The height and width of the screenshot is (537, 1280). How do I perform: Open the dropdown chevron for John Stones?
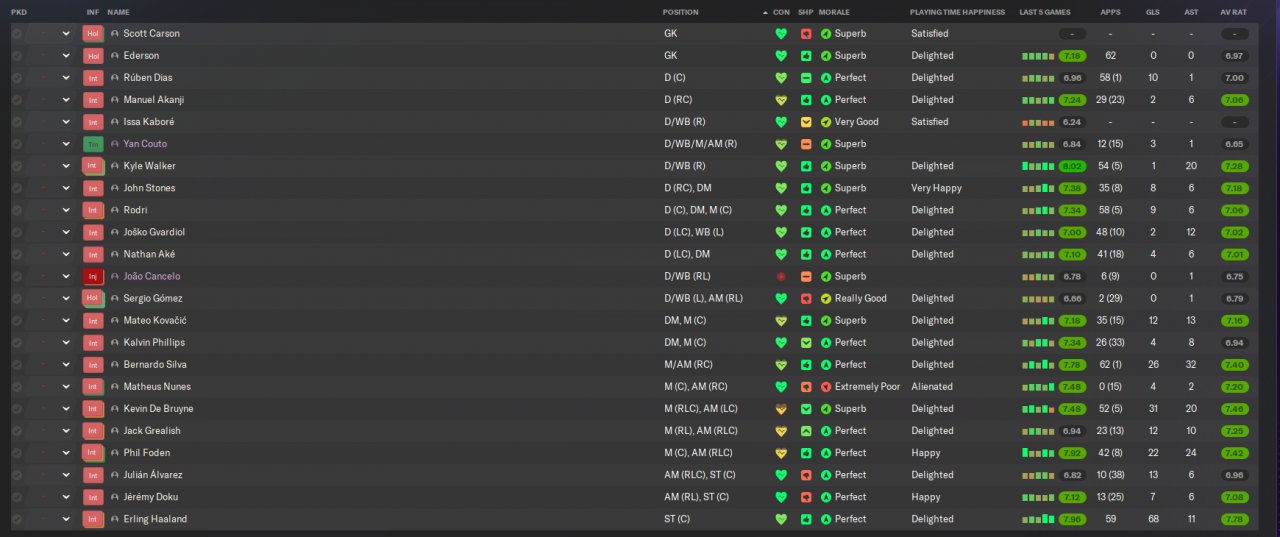tap(66, 188)
